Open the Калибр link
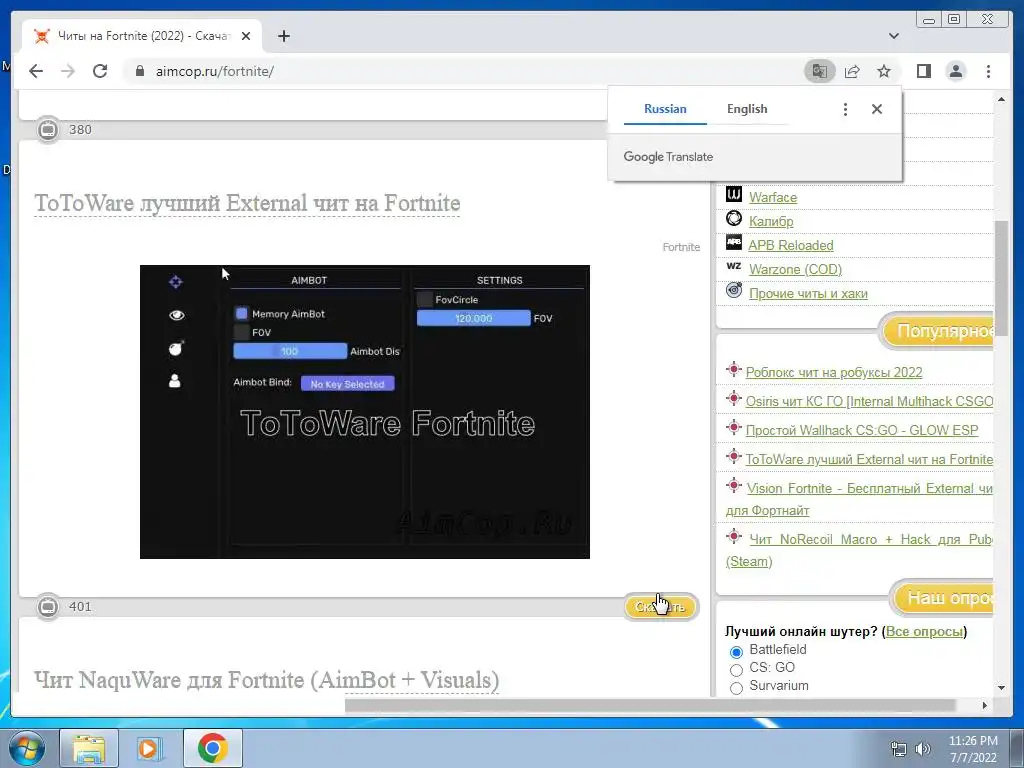 click(x=771, y=221)
